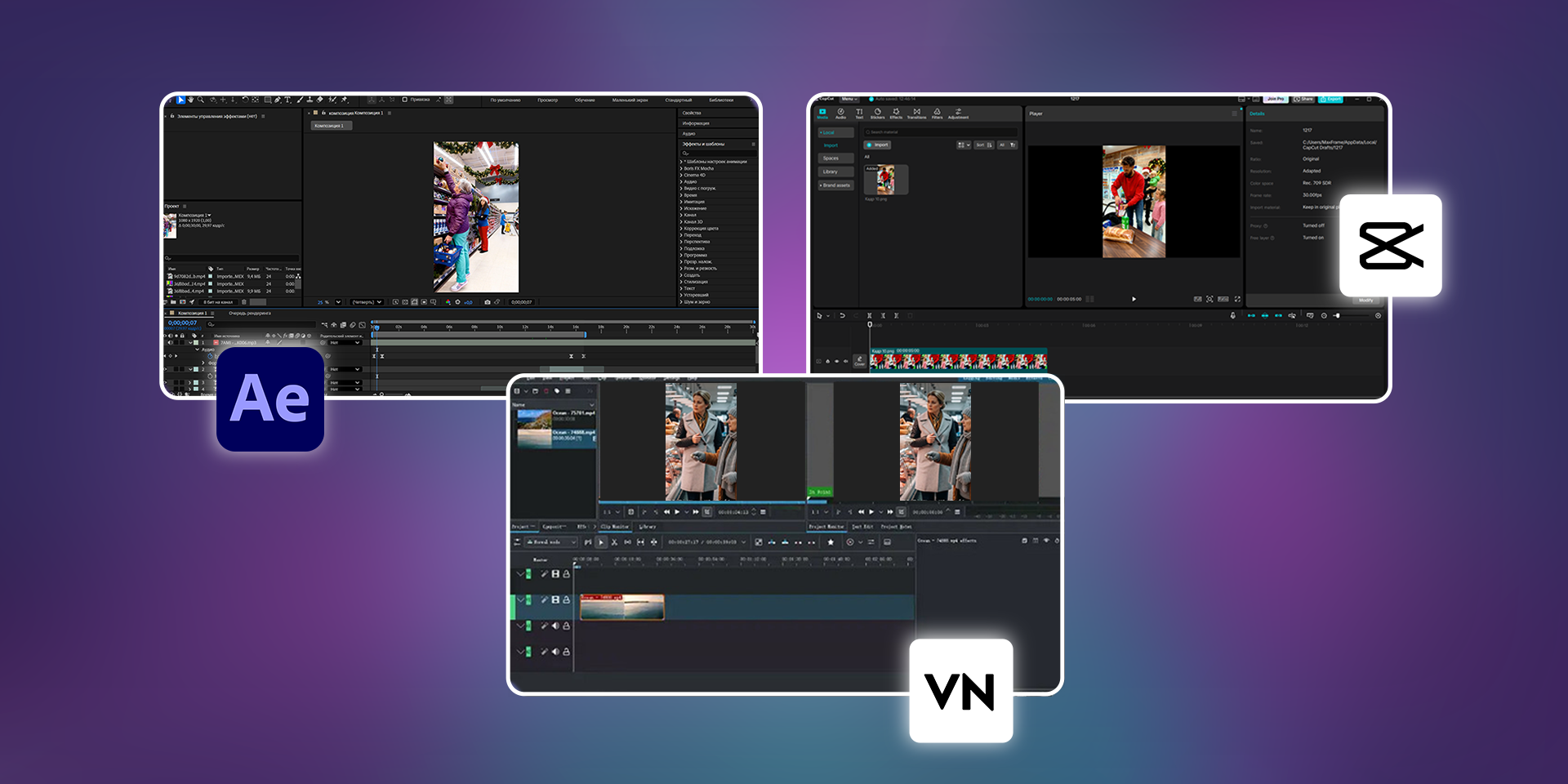
Task: Select the Hand tool in After Effects
Action: pos(190,100)
